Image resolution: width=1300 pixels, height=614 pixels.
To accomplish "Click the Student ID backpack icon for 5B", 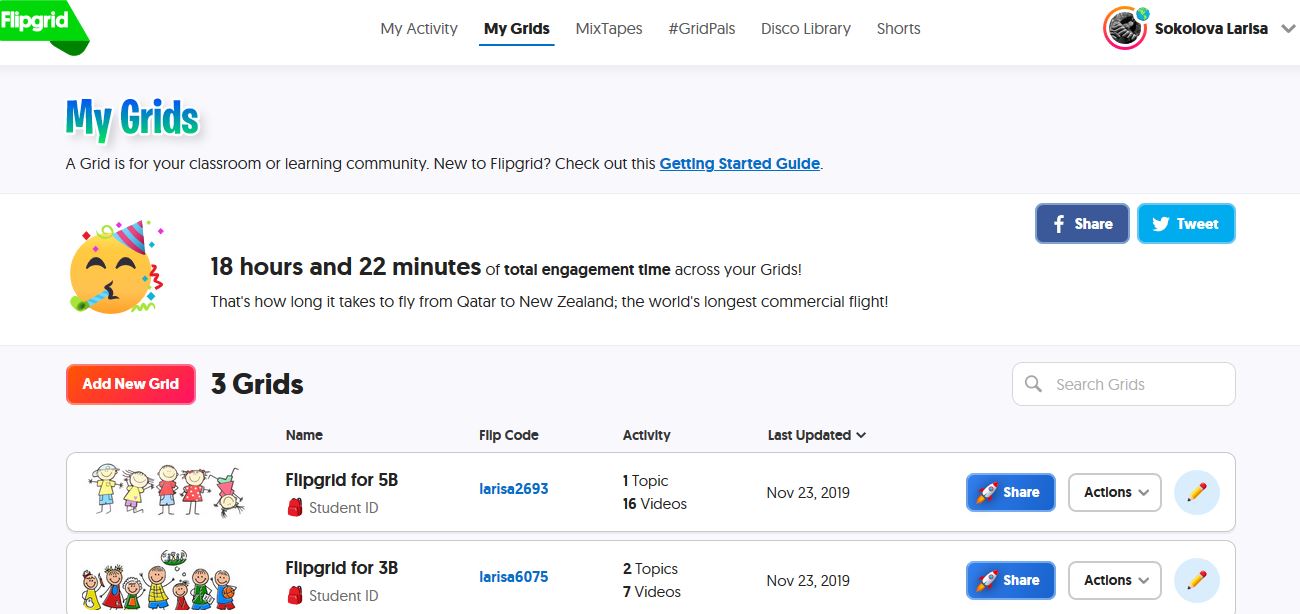I will tap(295, 508).
